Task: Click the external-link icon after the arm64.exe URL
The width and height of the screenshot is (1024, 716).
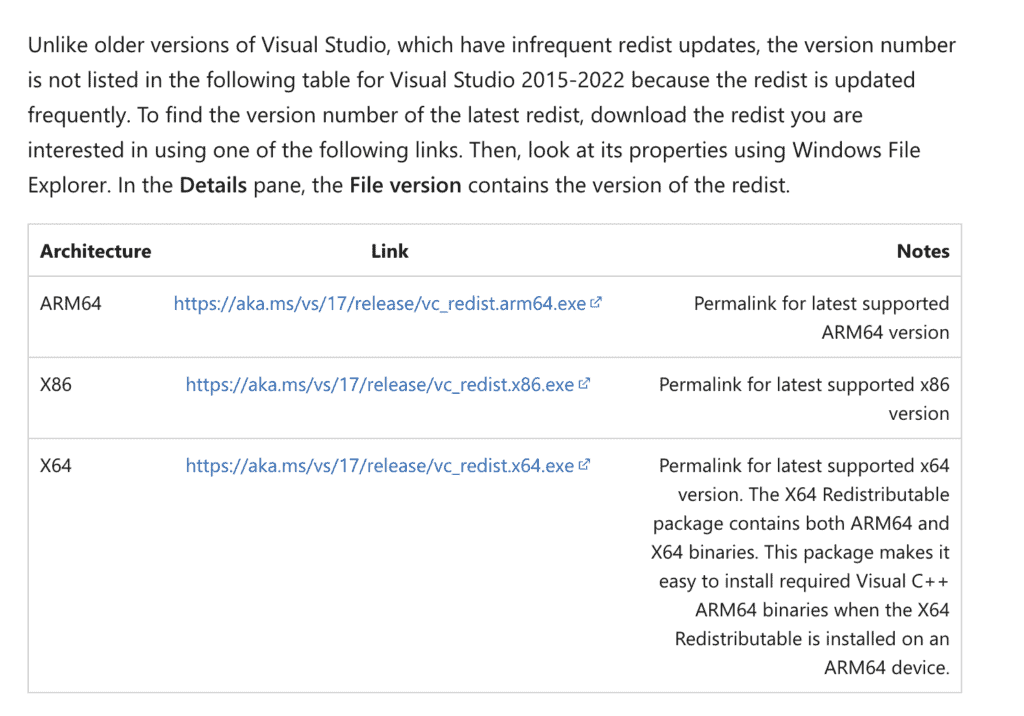Action: click(x=596, y=303)
